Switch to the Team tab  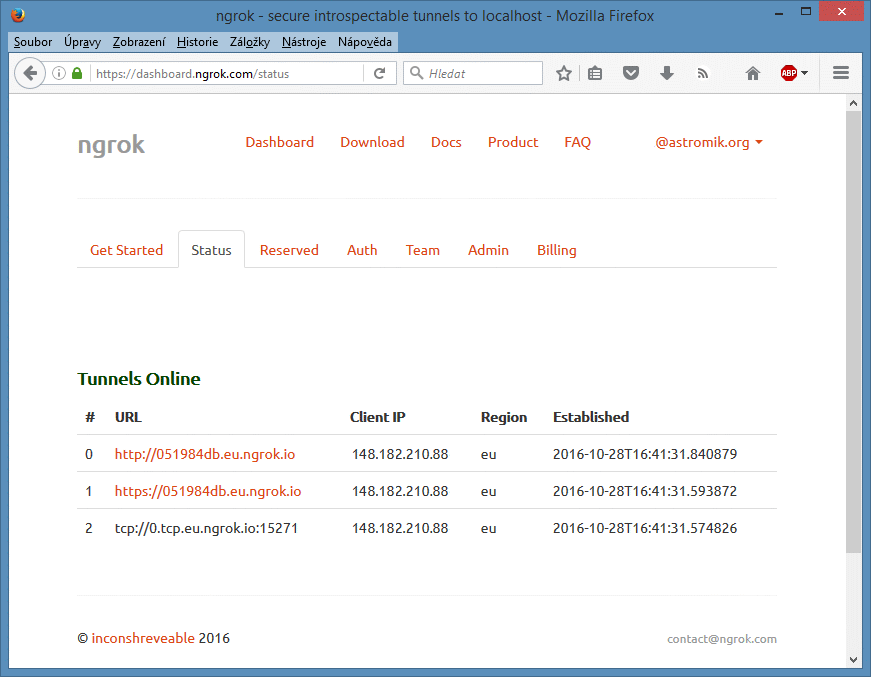pyautogui.click(x=422, y=250)
